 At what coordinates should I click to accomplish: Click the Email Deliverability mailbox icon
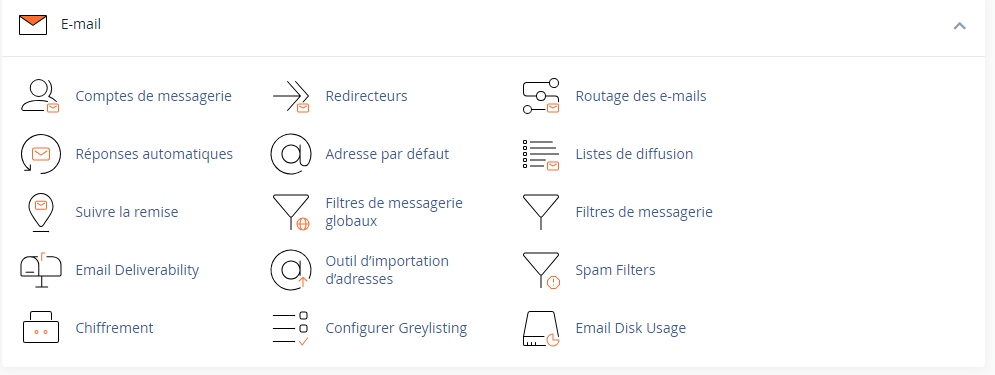pyautogui.click(x=41, y=270)
